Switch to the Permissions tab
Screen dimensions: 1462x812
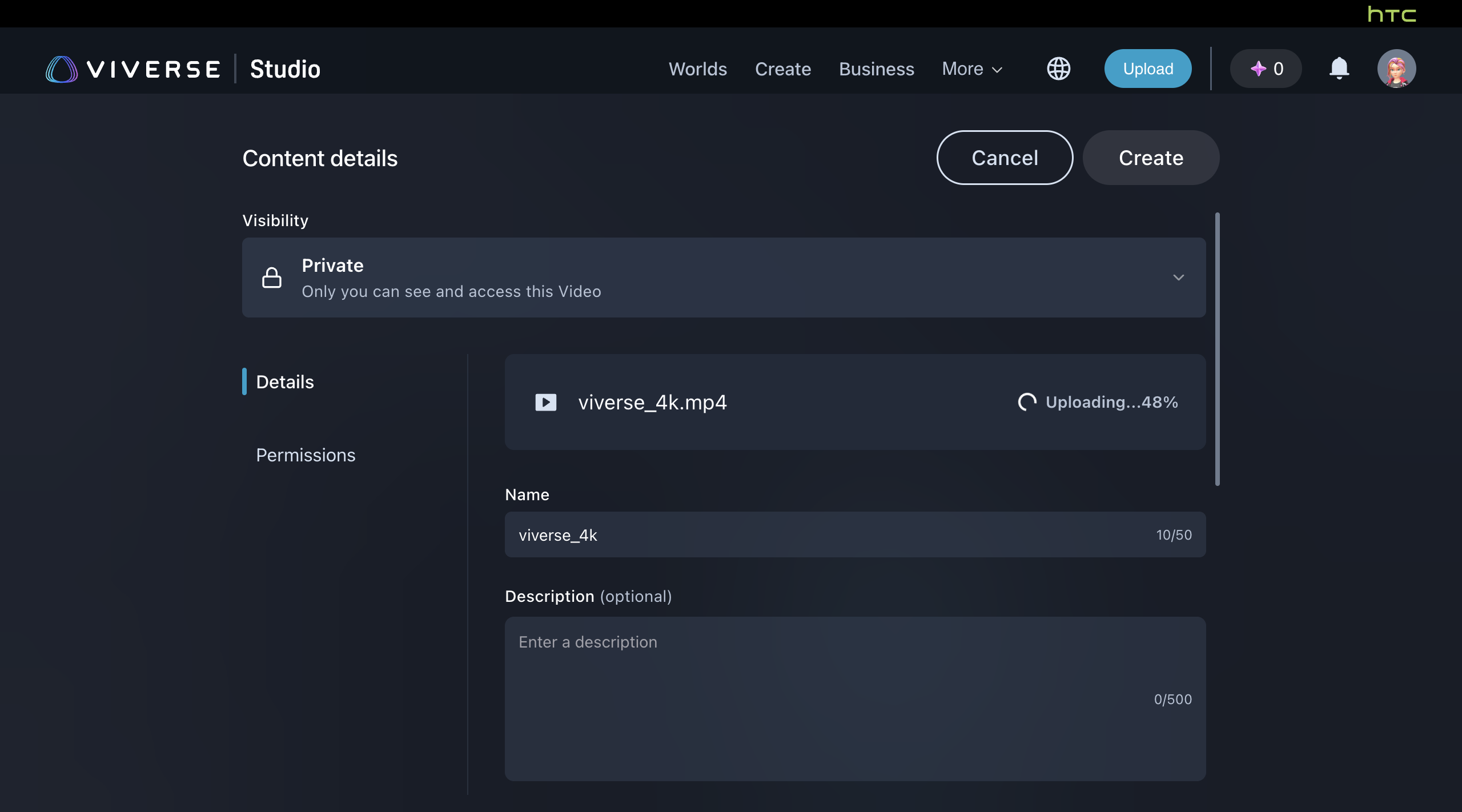306,455
